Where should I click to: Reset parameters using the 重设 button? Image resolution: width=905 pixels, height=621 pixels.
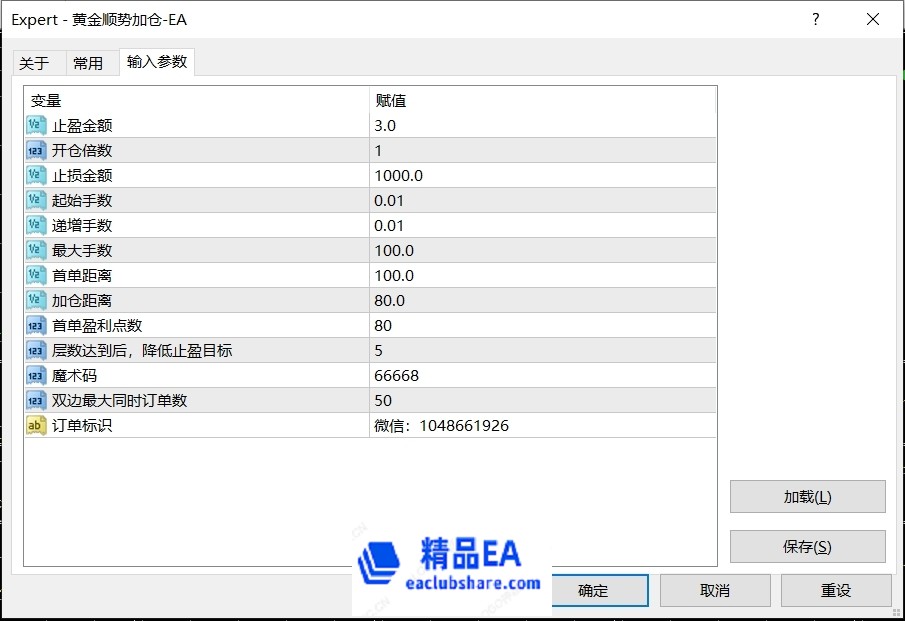[x=835, y=590]
